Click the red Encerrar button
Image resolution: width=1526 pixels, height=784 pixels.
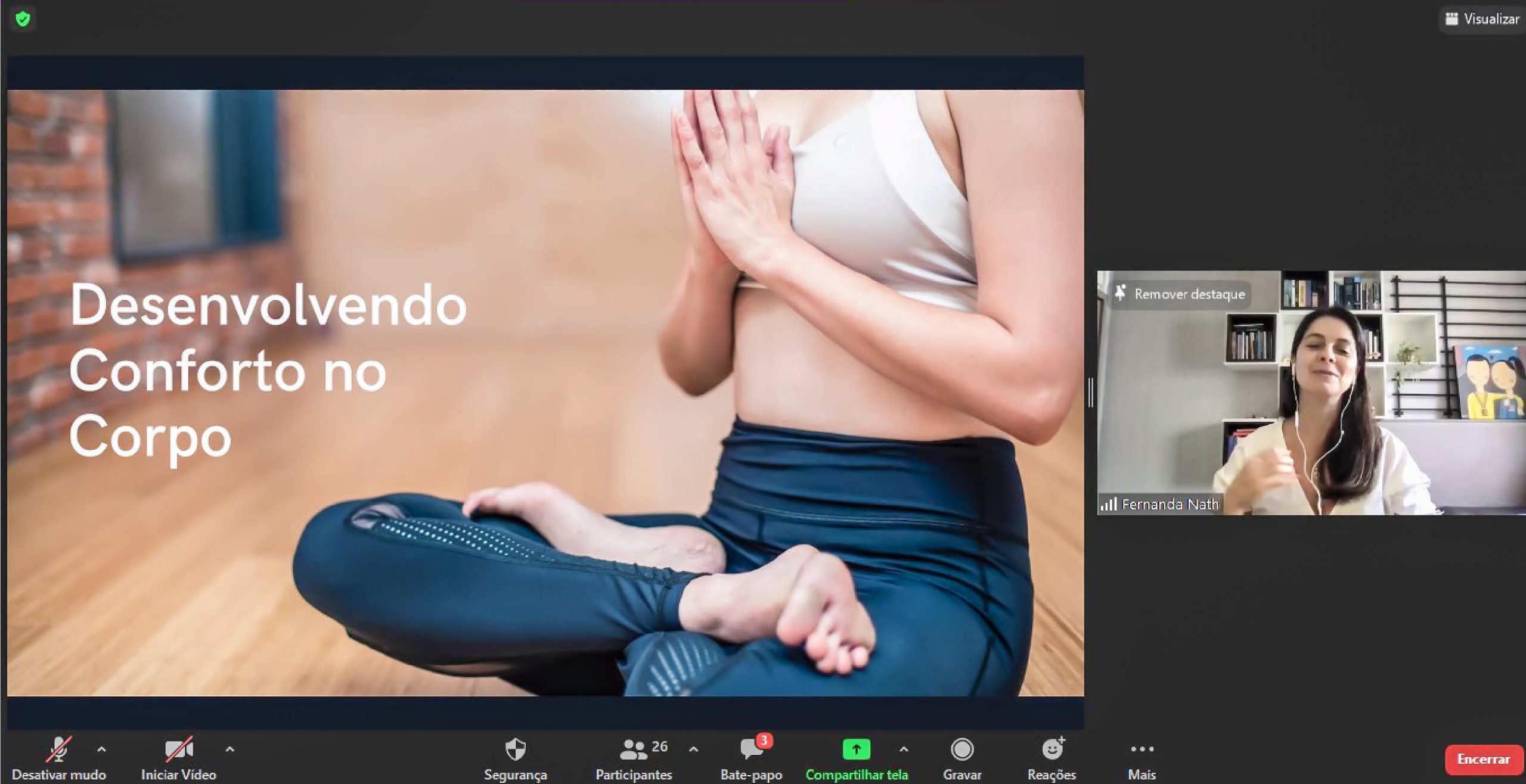pos(1483,759)
